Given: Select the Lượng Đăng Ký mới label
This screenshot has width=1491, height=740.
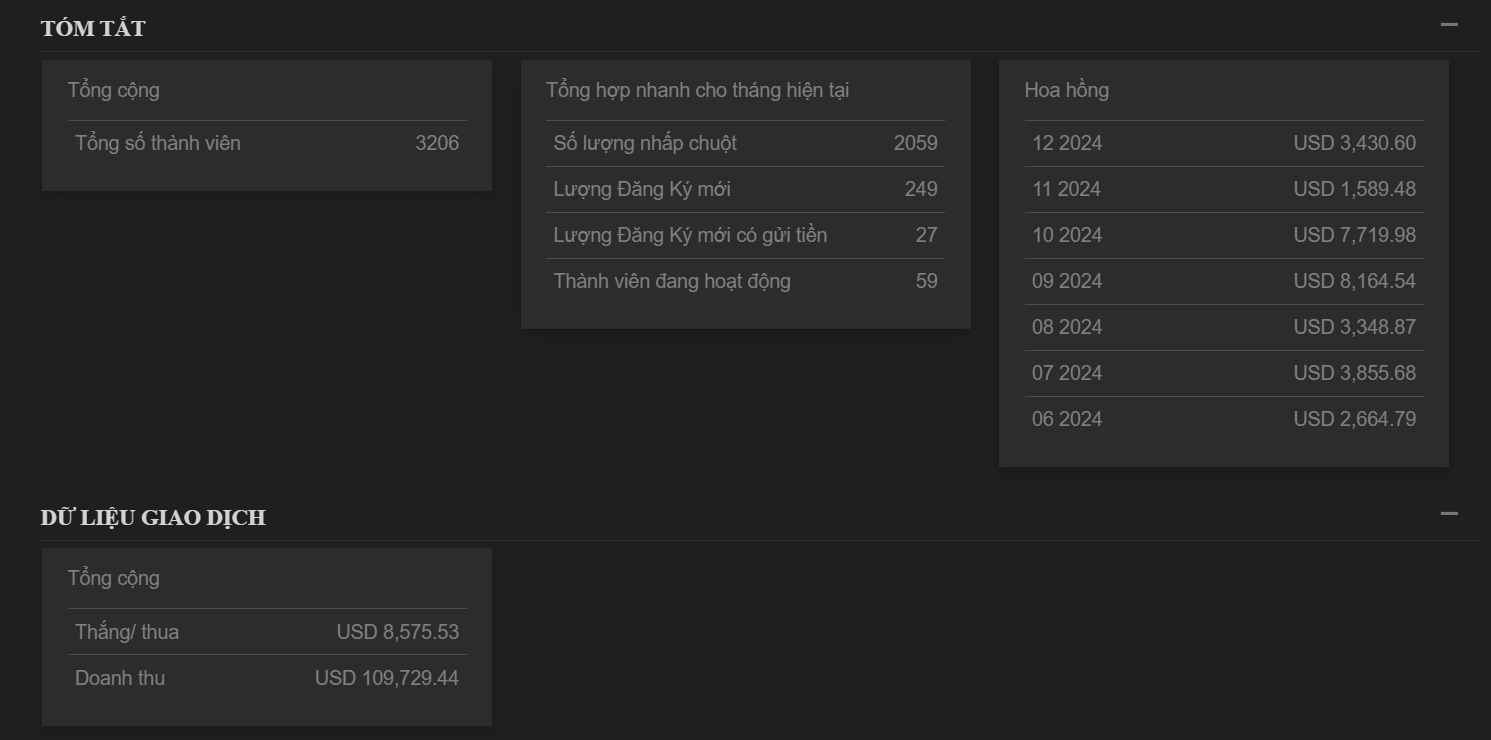Looking at the screenshot, I should tap(642, 189).
